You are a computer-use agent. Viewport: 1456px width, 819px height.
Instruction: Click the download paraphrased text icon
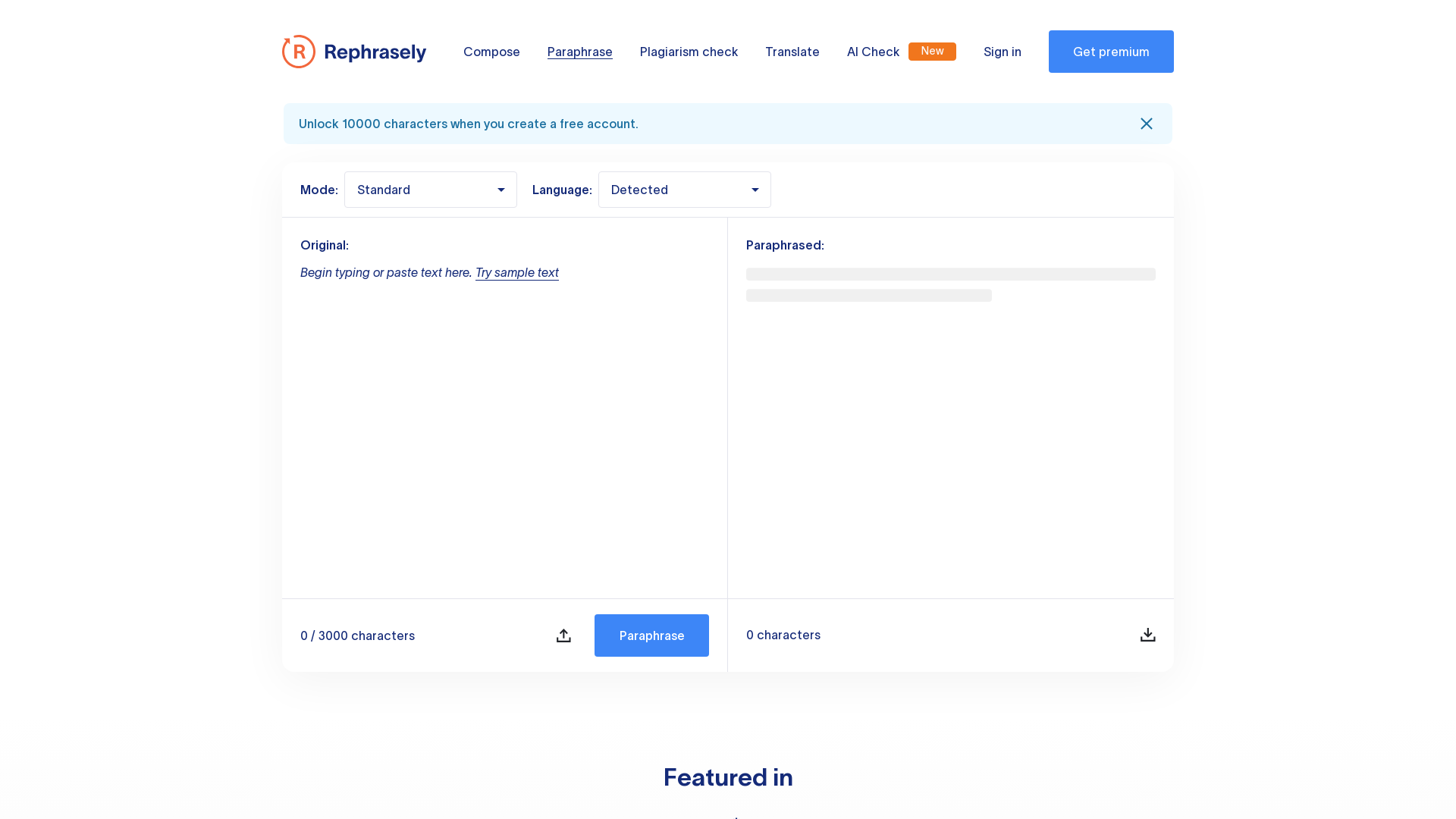pos(1148,635)
